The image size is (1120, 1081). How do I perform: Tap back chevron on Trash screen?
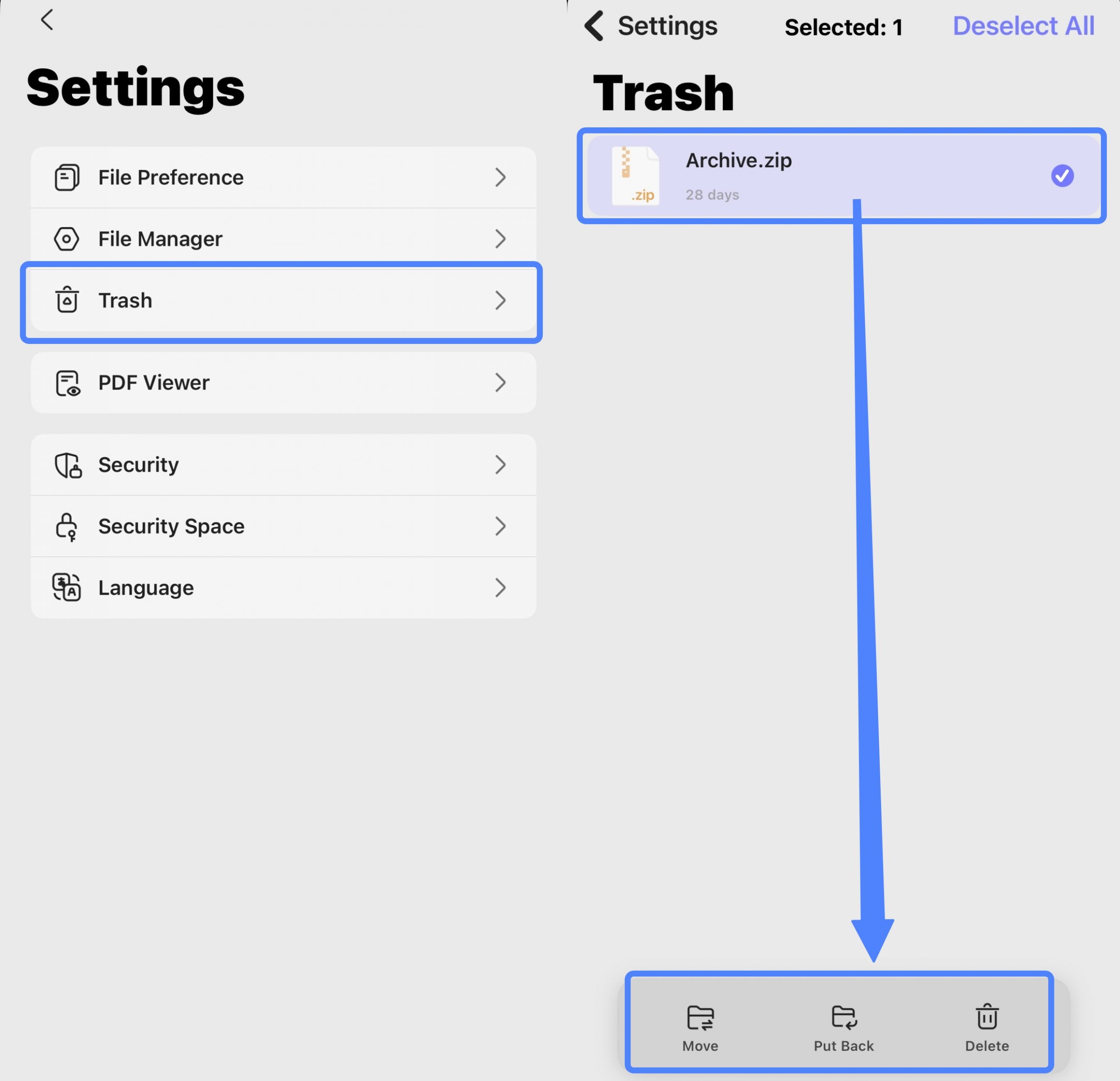pos(594,26)
